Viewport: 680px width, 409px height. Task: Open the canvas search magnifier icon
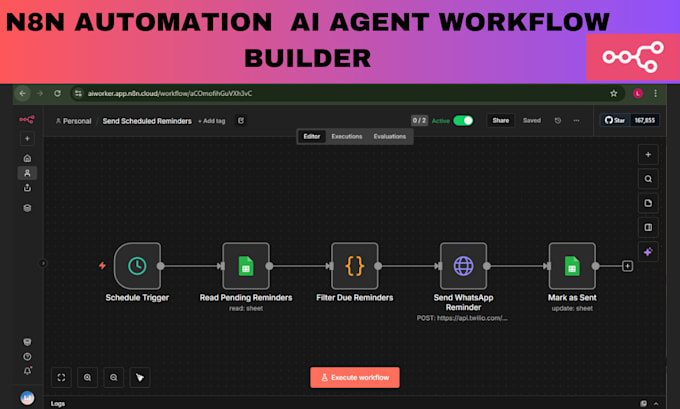(648, 179)
